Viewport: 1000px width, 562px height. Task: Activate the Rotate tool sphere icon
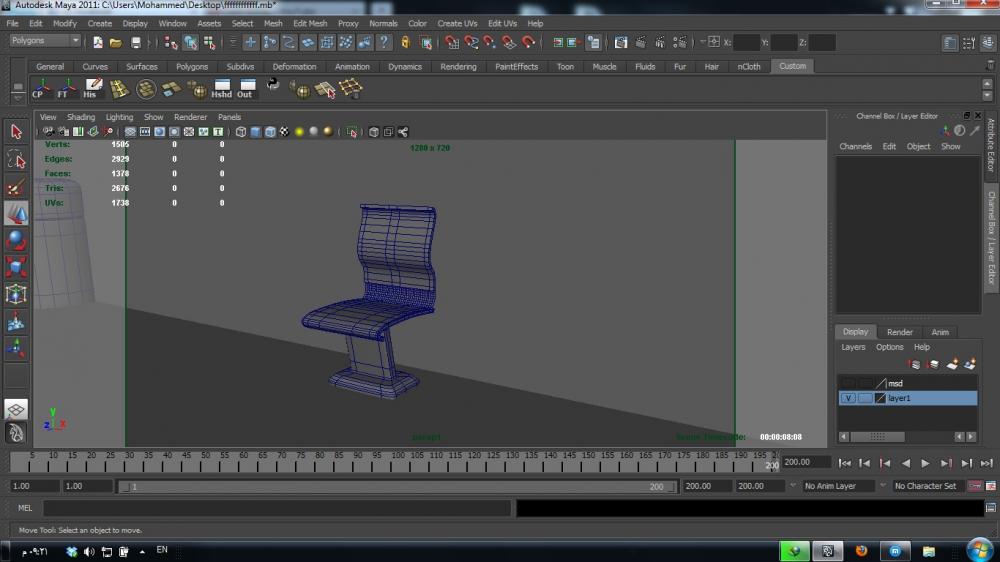pyautogui.click(x=16, y=240)
